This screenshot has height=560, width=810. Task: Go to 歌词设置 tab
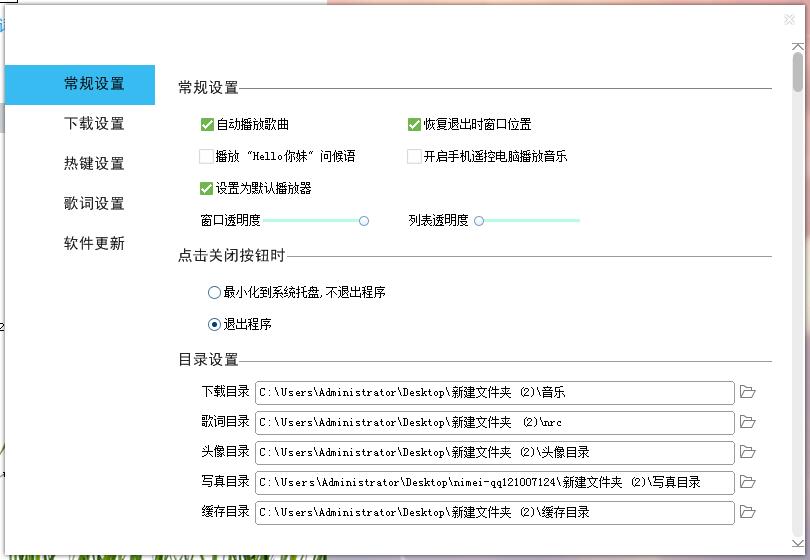(94, 204)
